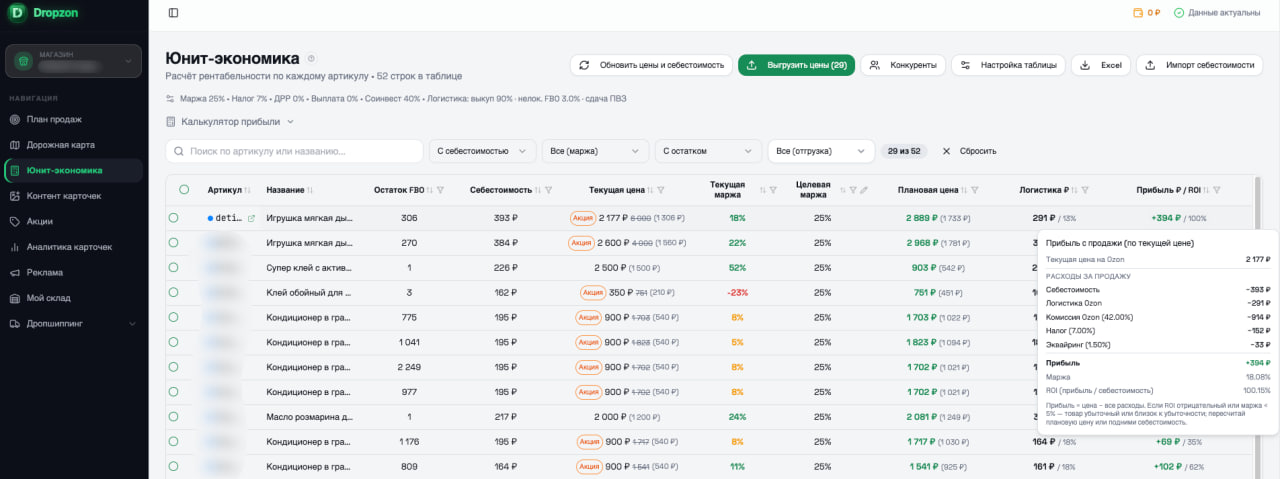Viewport: 1280px width, 479px height.
Task: Sort by 'Текущая маржа' column icon
Action: 762,190
